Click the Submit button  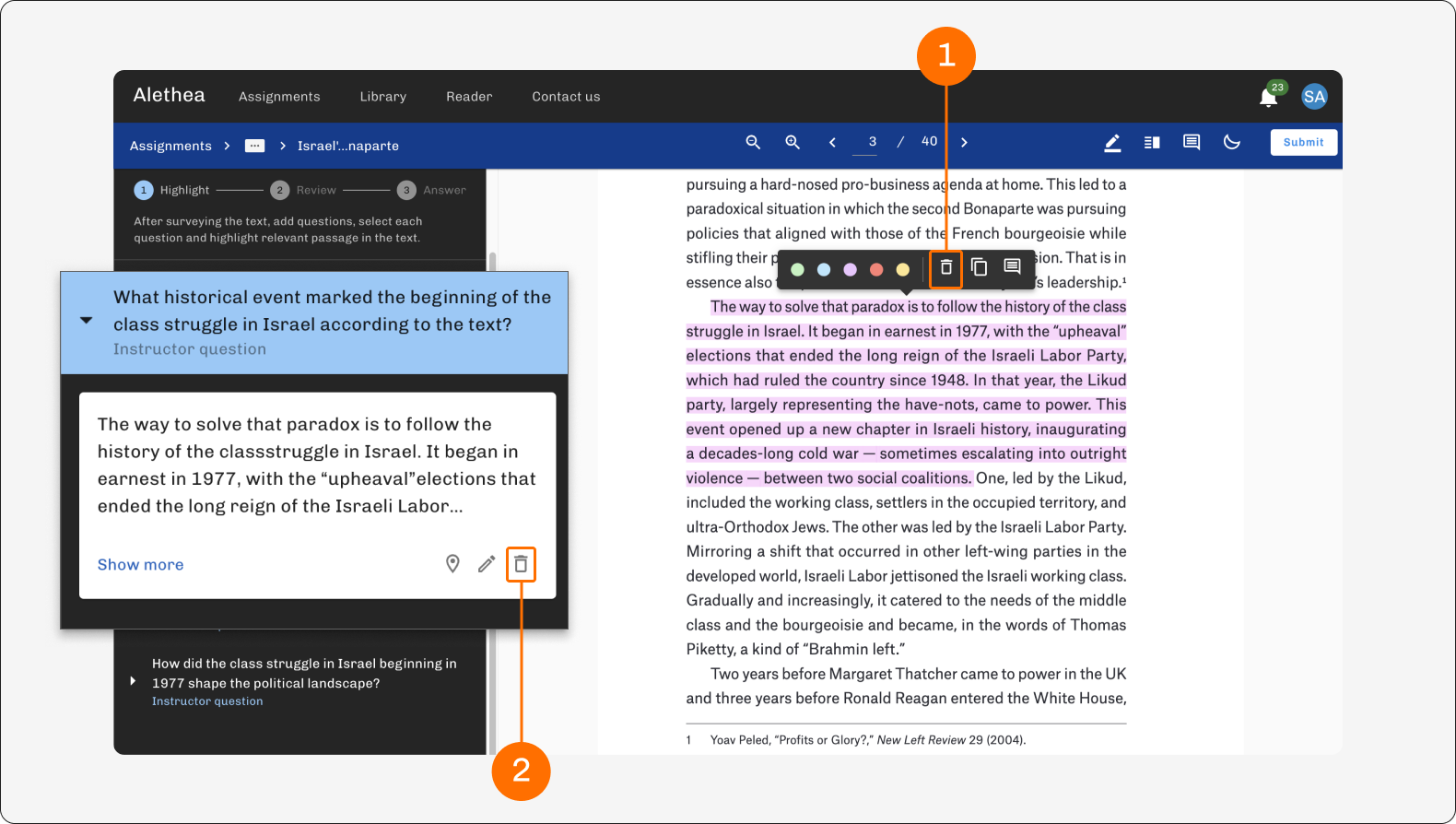[1304, 142]
